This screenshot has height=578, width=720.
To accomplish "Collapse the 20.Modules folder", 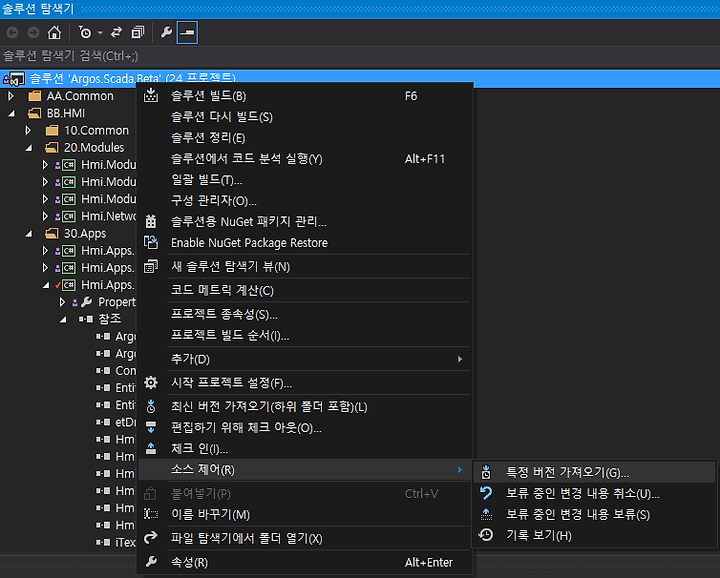I will coord(29,148).
